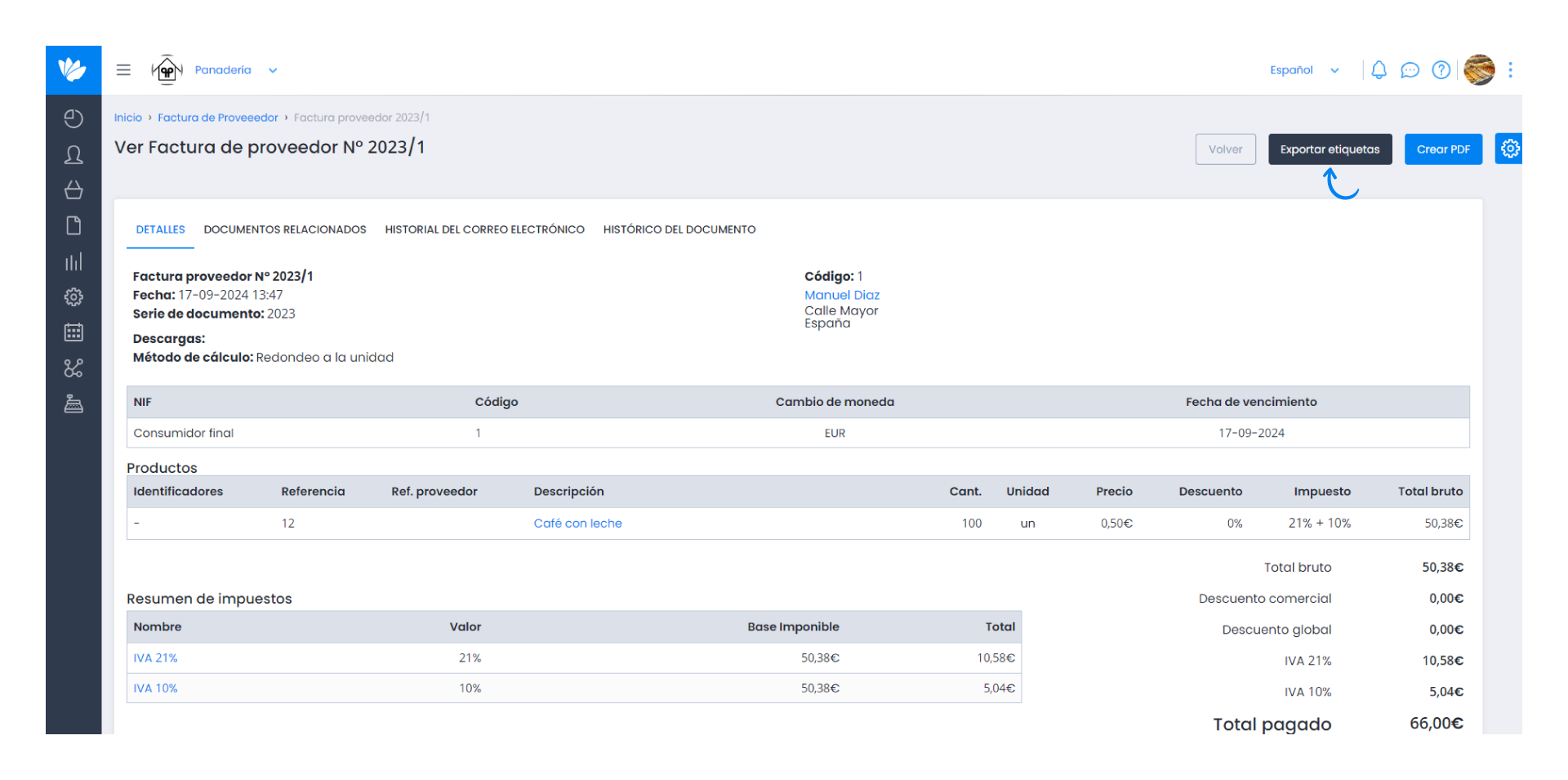Open the Español language dropdown
Viewport: 1568px width, 780px height.
tap(1304, 70)
